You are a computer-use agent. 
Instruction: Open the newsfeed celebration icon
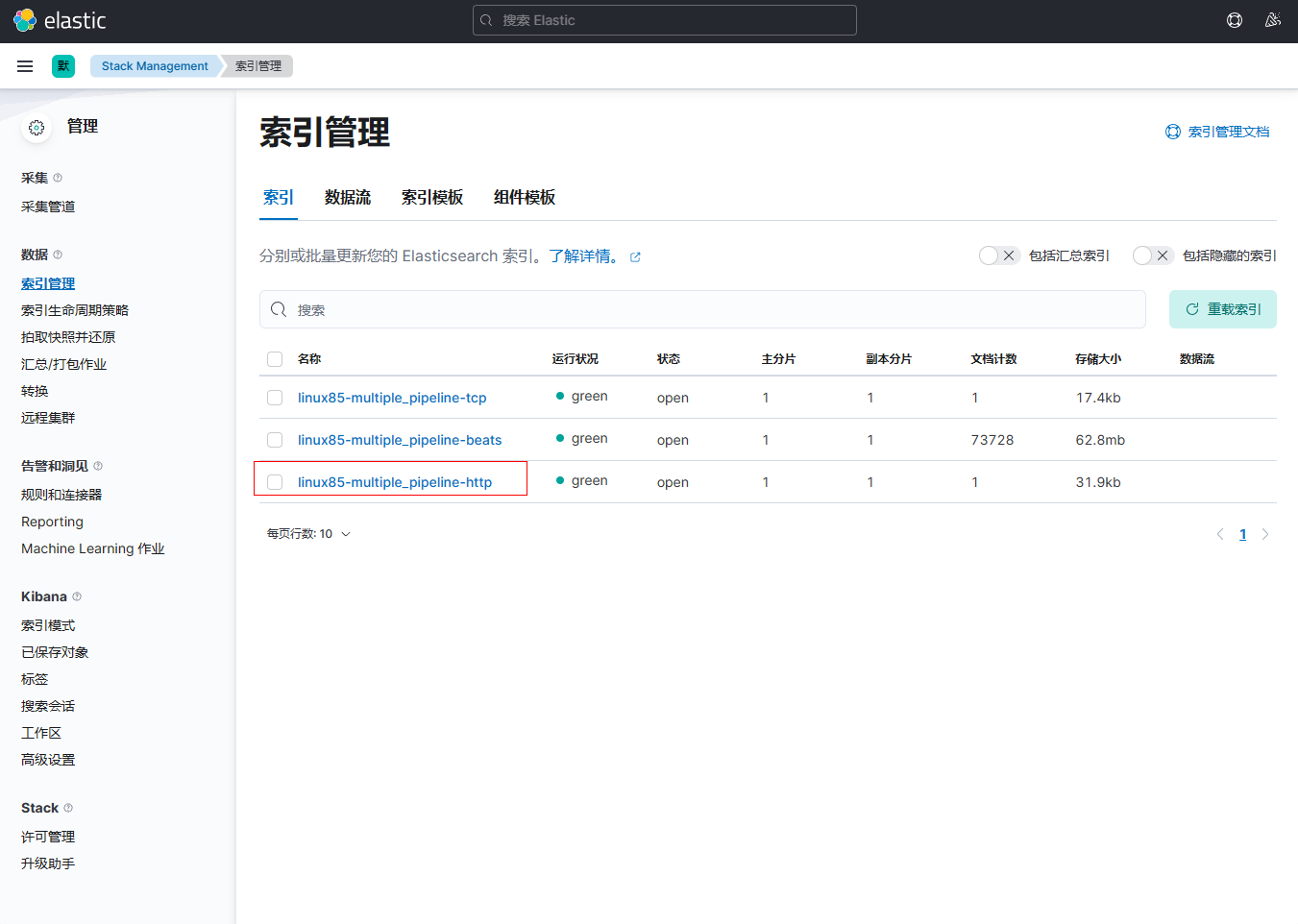pos(1273,20)
